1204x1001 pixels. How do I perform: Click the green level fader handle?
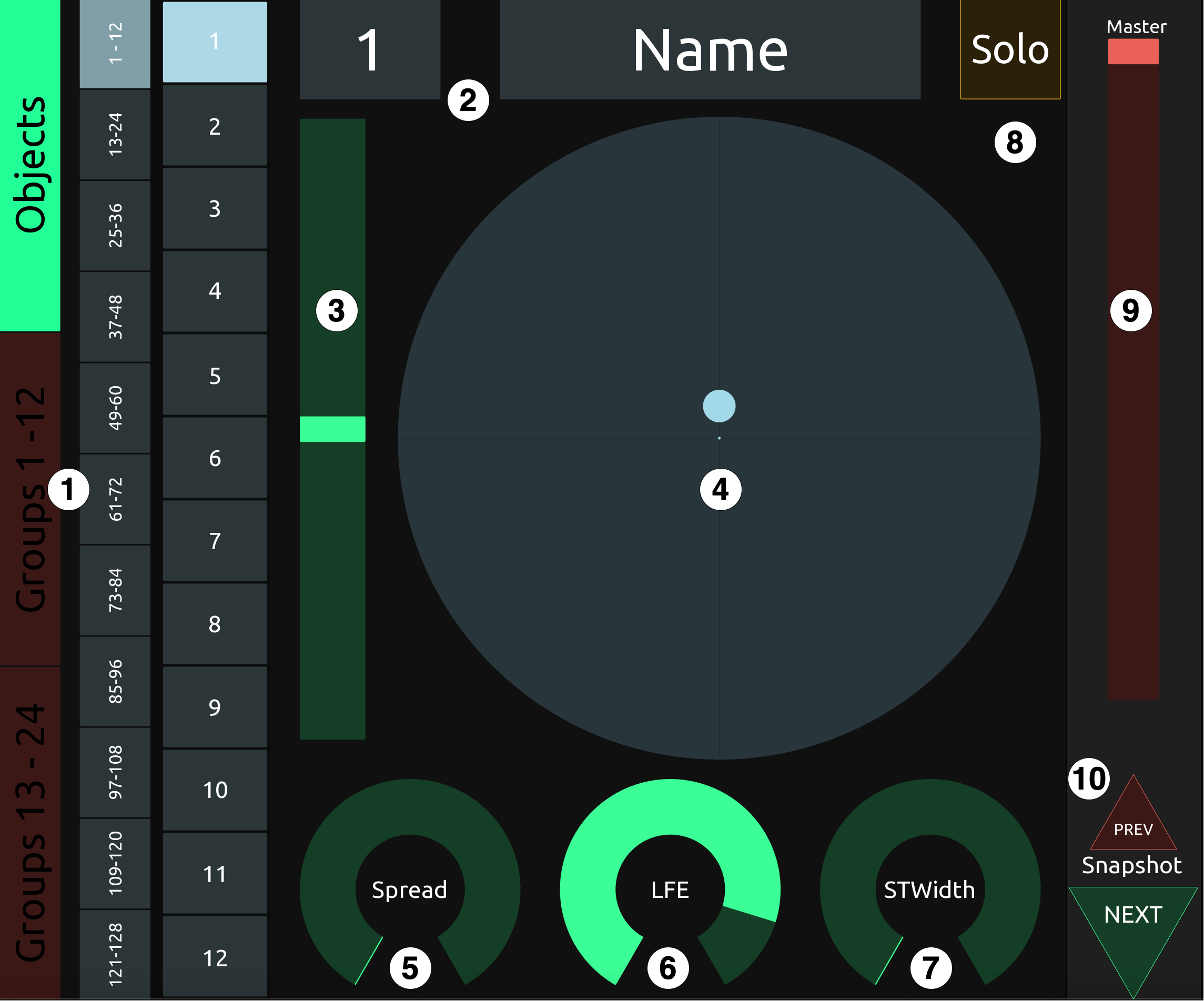pyautogui.click(x=332, y=429)
